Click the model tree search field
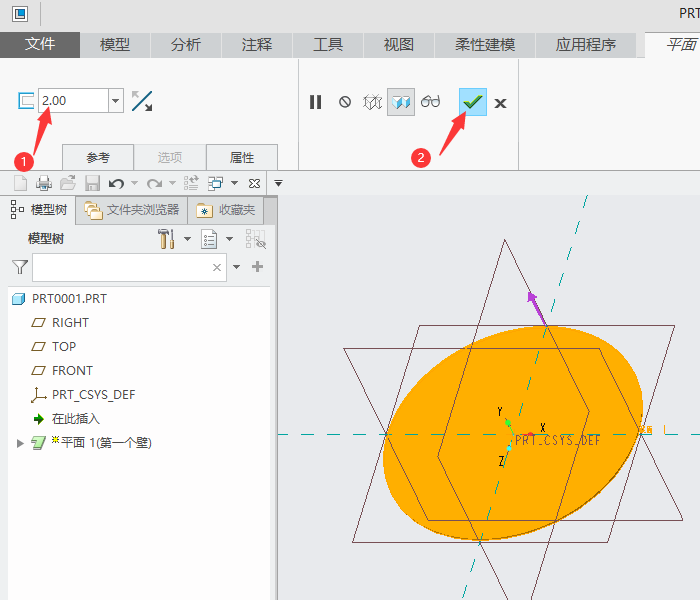The image size is (700, 600). click(x=122, y=267)
